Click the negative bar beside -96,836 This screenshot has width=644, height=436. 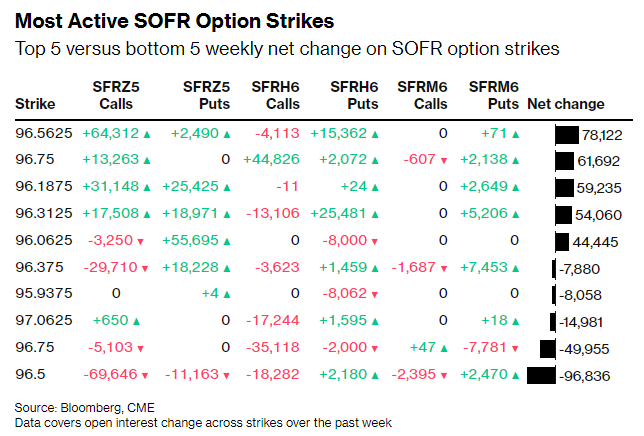click(540, 375)
